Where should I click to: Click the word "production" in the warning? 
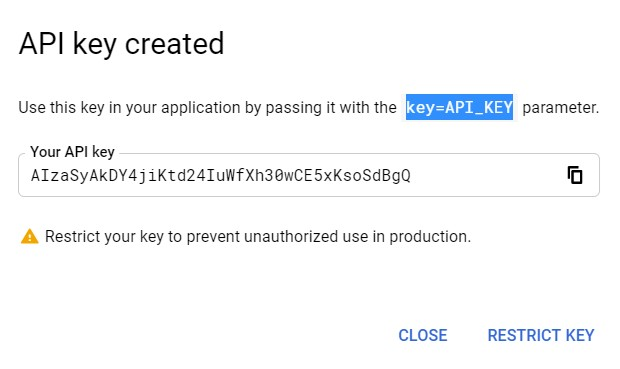click(428, 237)
